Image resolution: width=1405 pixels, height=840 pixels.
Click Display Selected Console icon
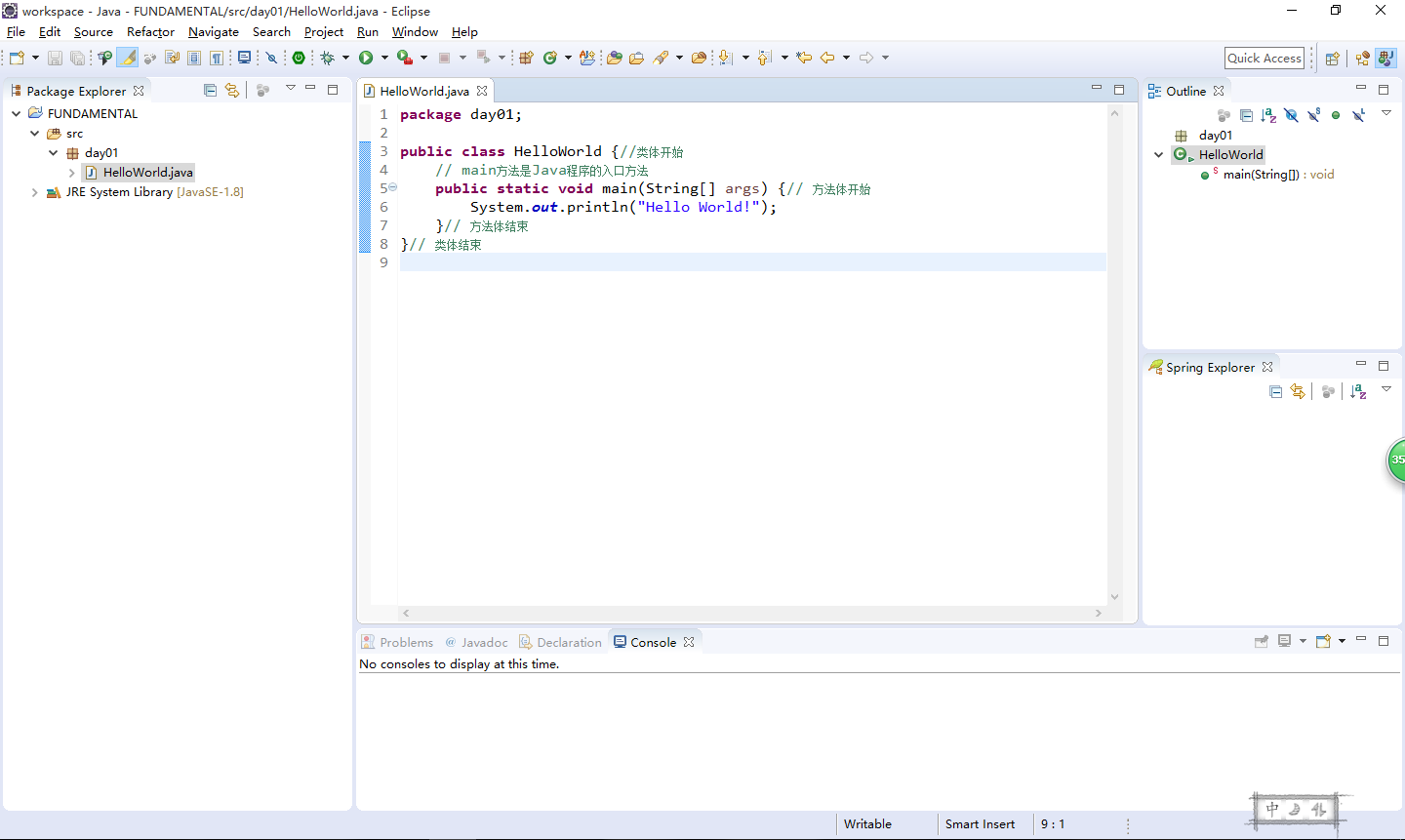tap(1285, 641)
